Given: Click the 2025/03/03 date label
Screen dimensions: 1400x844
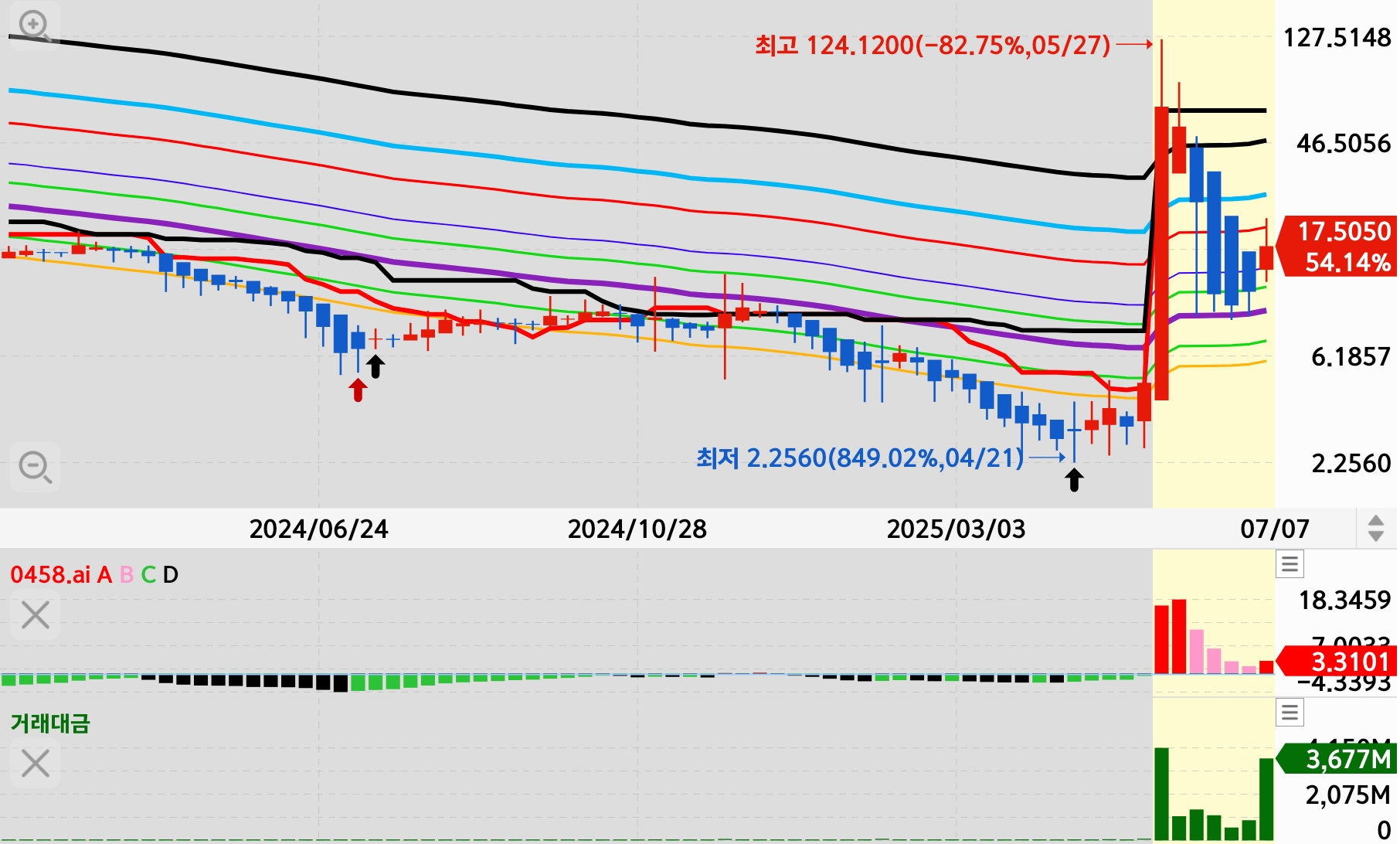Looking at the screenshot, I should click(956, 529).
